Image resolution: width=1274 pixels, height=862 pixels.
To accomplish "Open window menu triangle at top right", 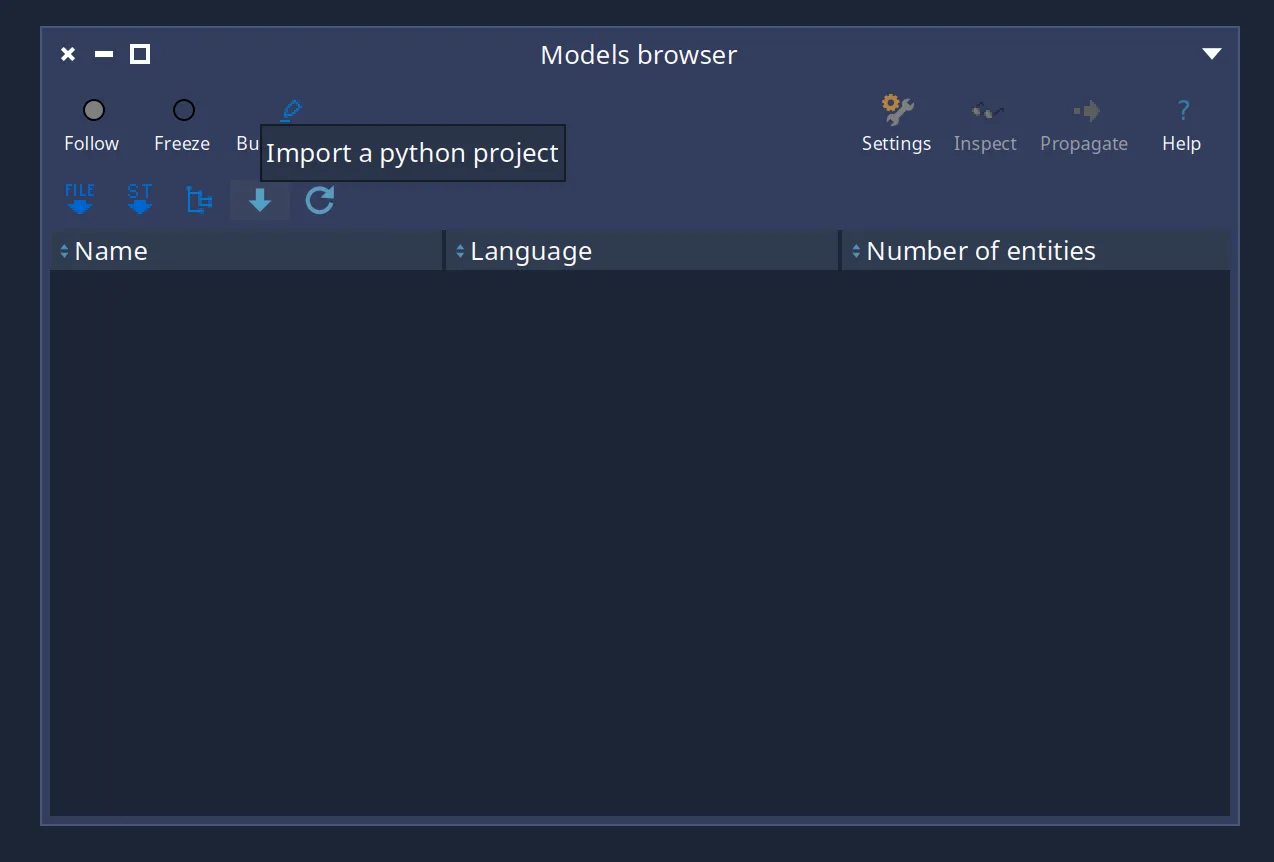I will 1212,54.
